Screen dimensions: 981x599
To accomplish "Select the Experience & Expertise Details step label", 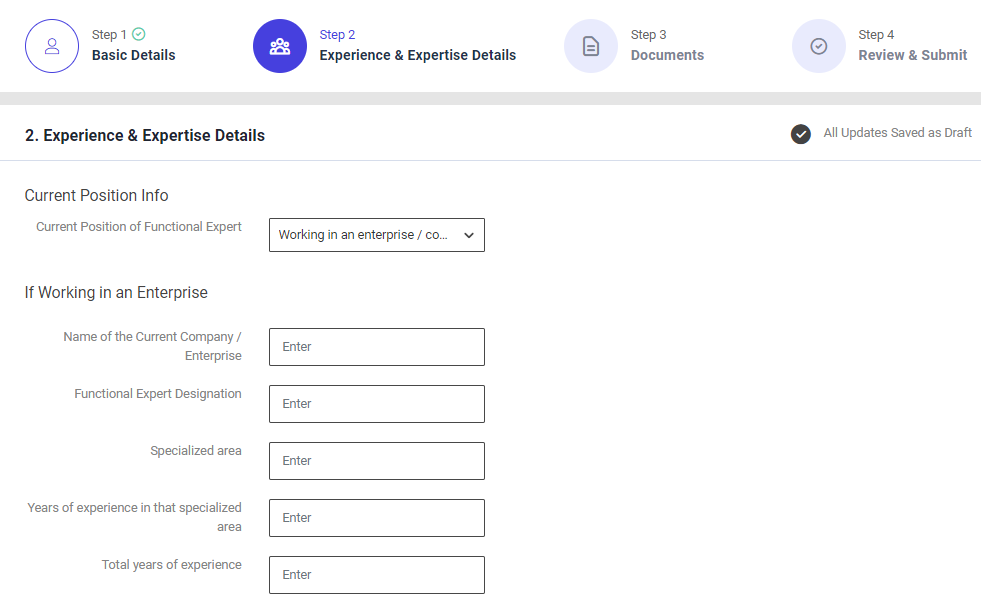I will [417, 55].
